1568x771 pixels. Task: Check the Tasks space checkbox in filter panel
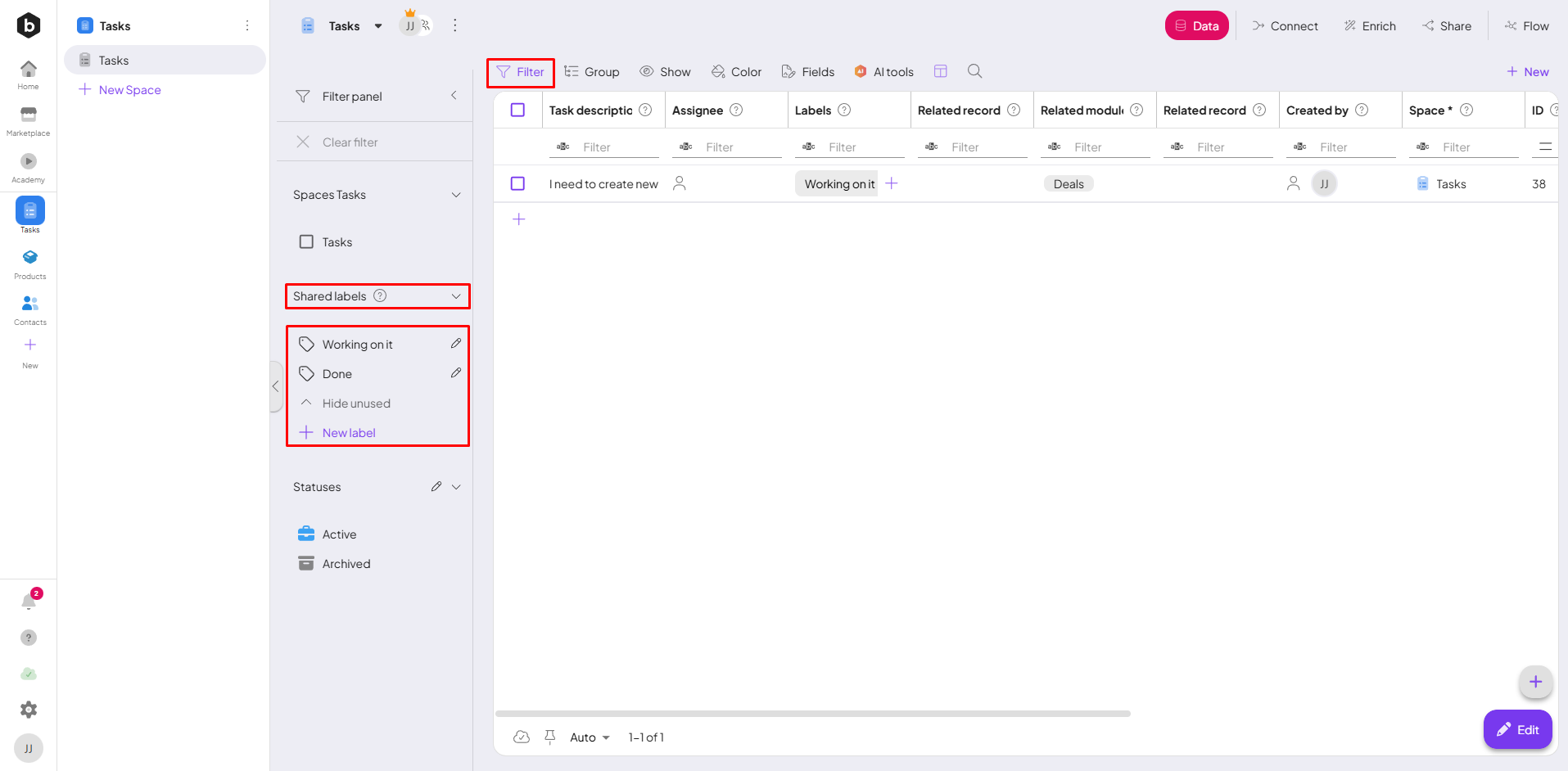pyautogui.click(x=307, y=242)
